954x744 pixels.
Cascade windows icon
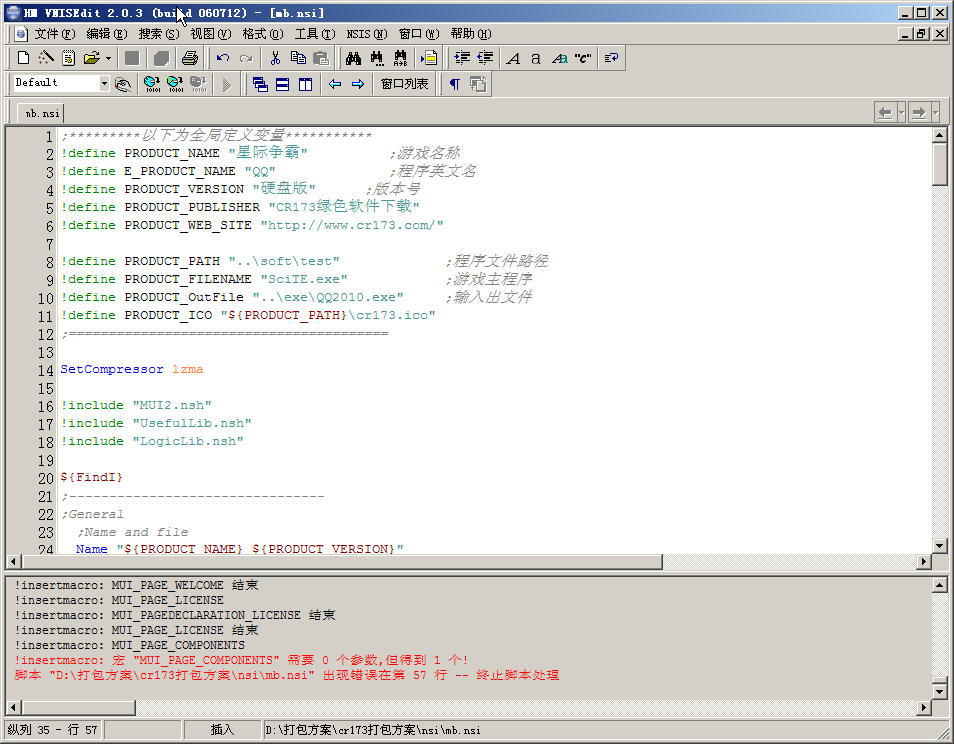[x=260, y=84]
